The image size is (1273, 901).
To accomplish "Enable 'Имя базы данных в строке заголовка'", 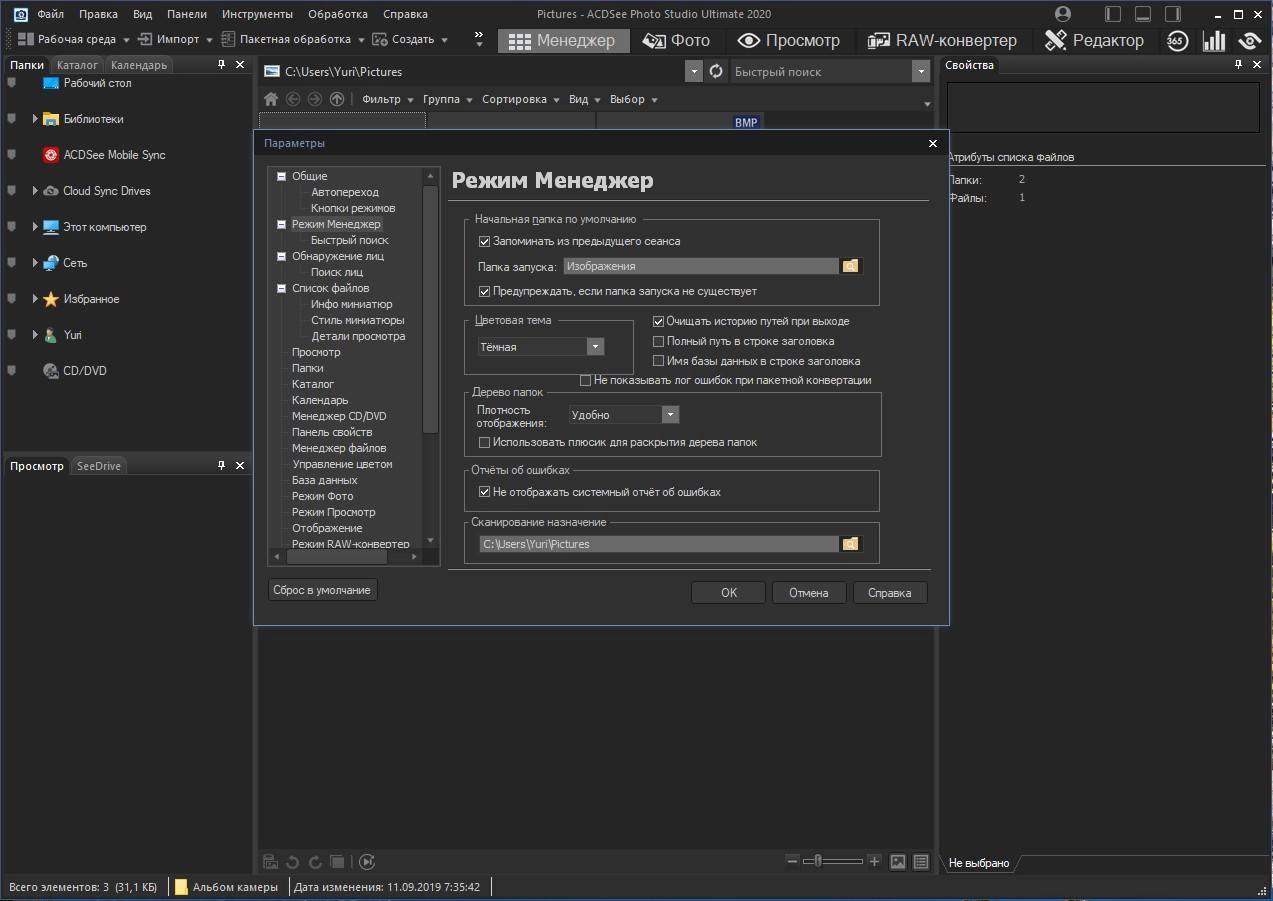I will click(658, 361).
